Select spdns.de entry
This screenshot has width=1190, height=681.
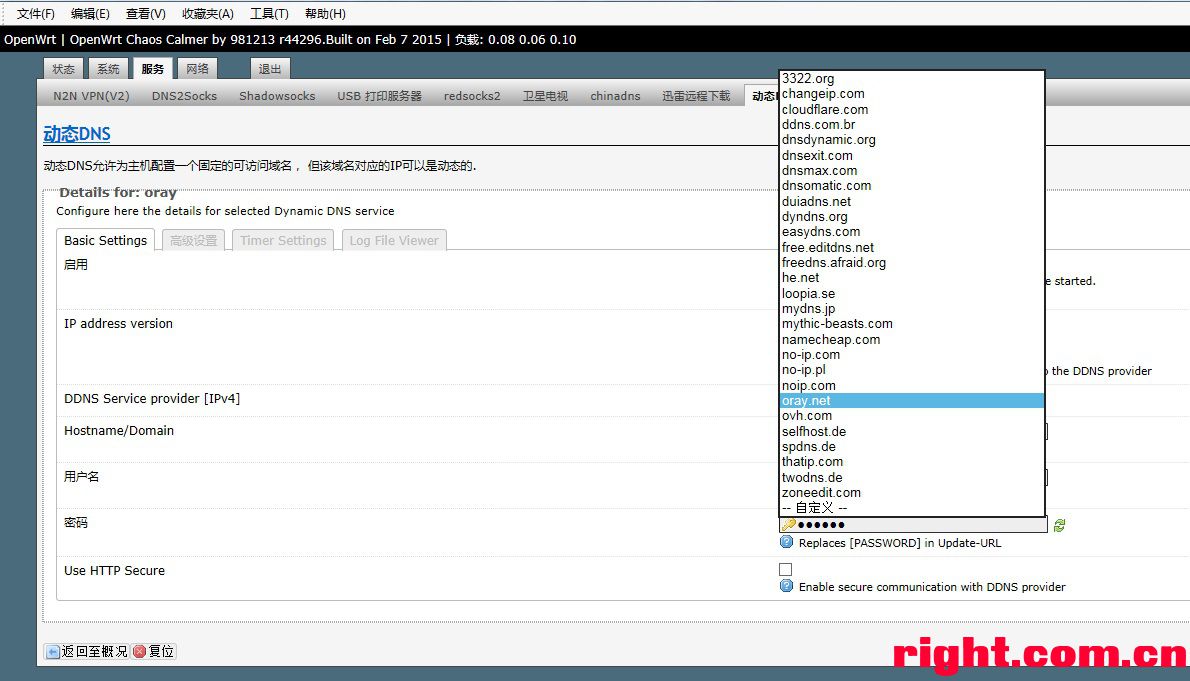point(912,446)
